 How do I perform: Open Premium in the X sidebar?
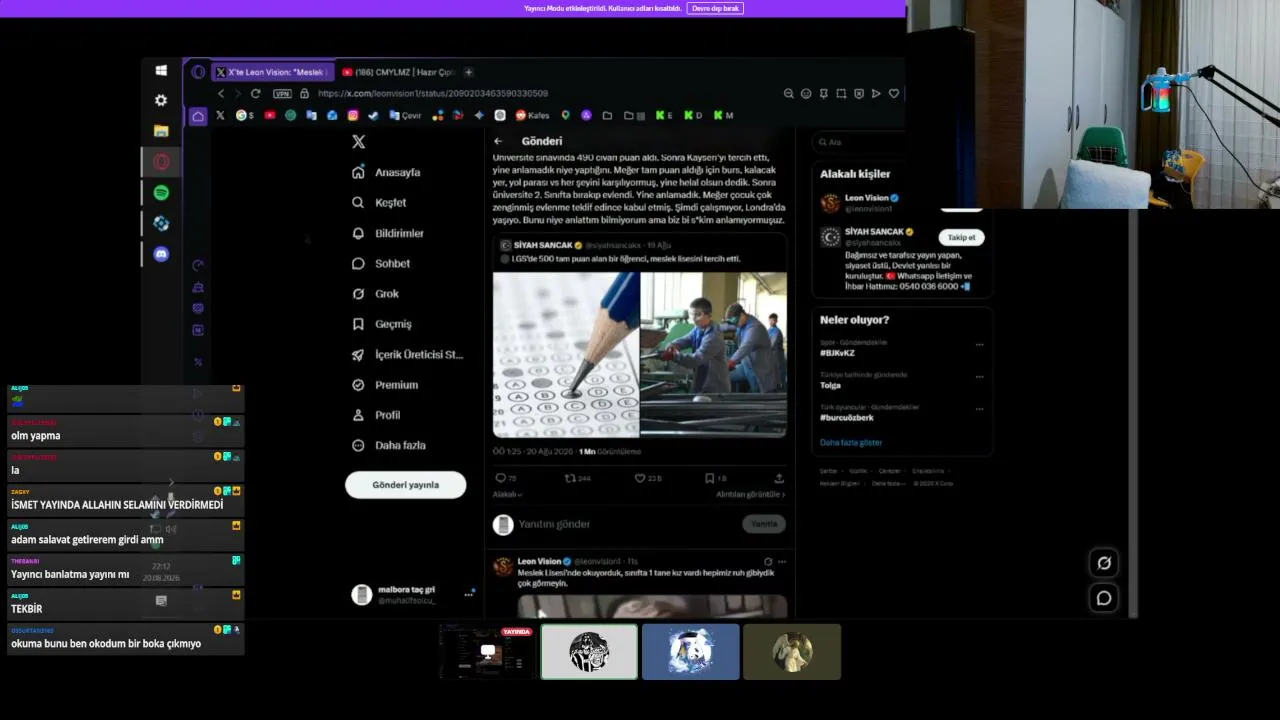[x=385, y=384]
